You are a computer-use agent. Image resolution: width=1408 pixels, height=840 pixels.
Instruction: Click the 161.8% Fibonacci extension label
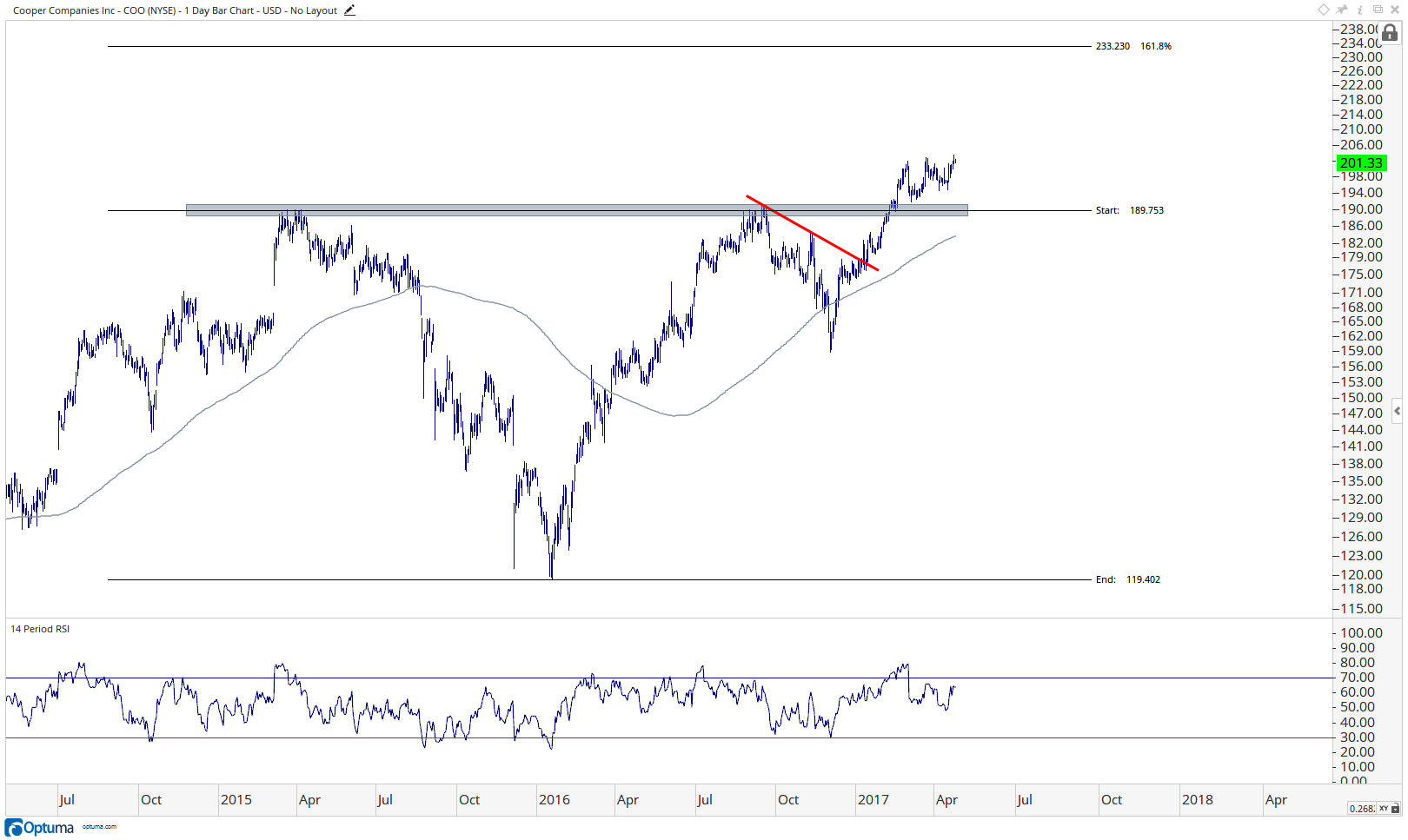1156,46
